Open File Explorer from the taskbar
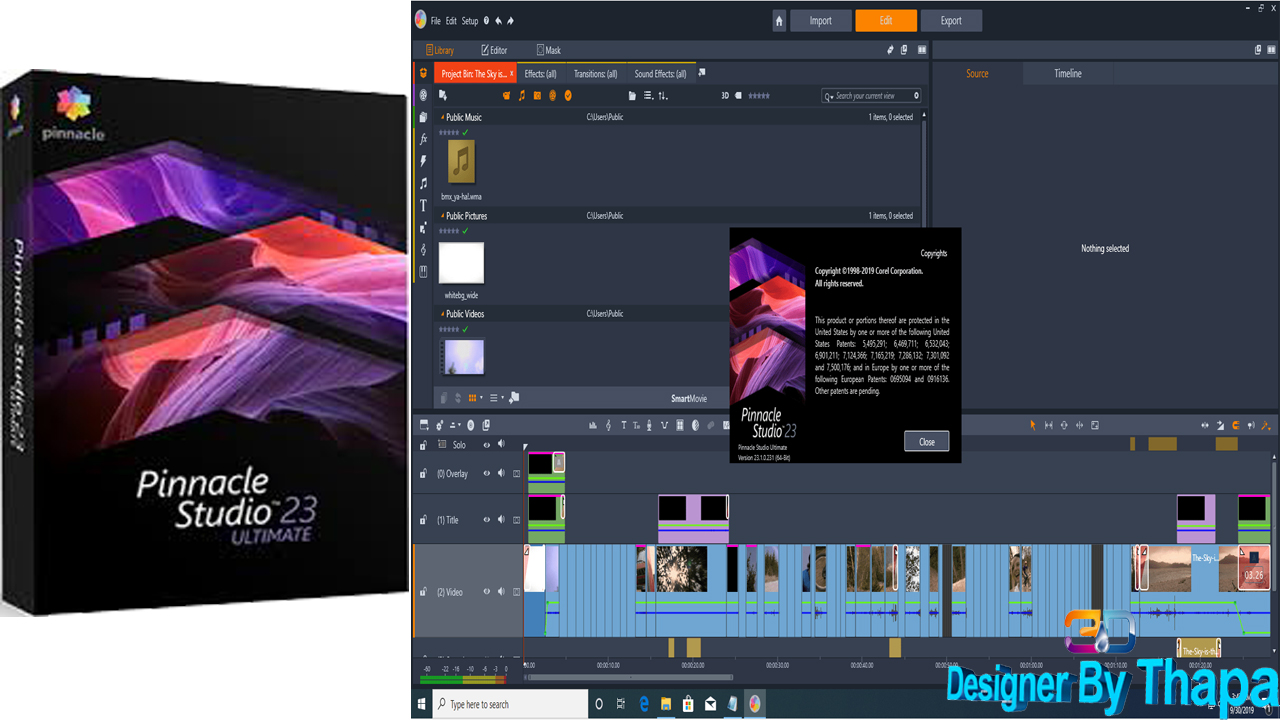 pyautogui.click(x=666, y=704)
